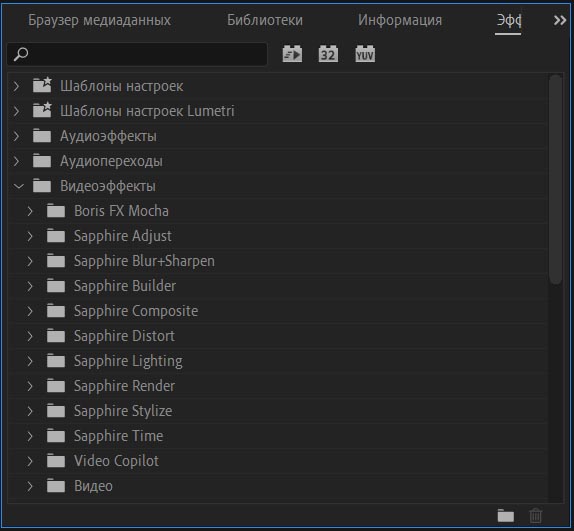Screen dimensions: 574x531
Task: Click the Sapphire Stylize folder icon
Action: [56, 411]
